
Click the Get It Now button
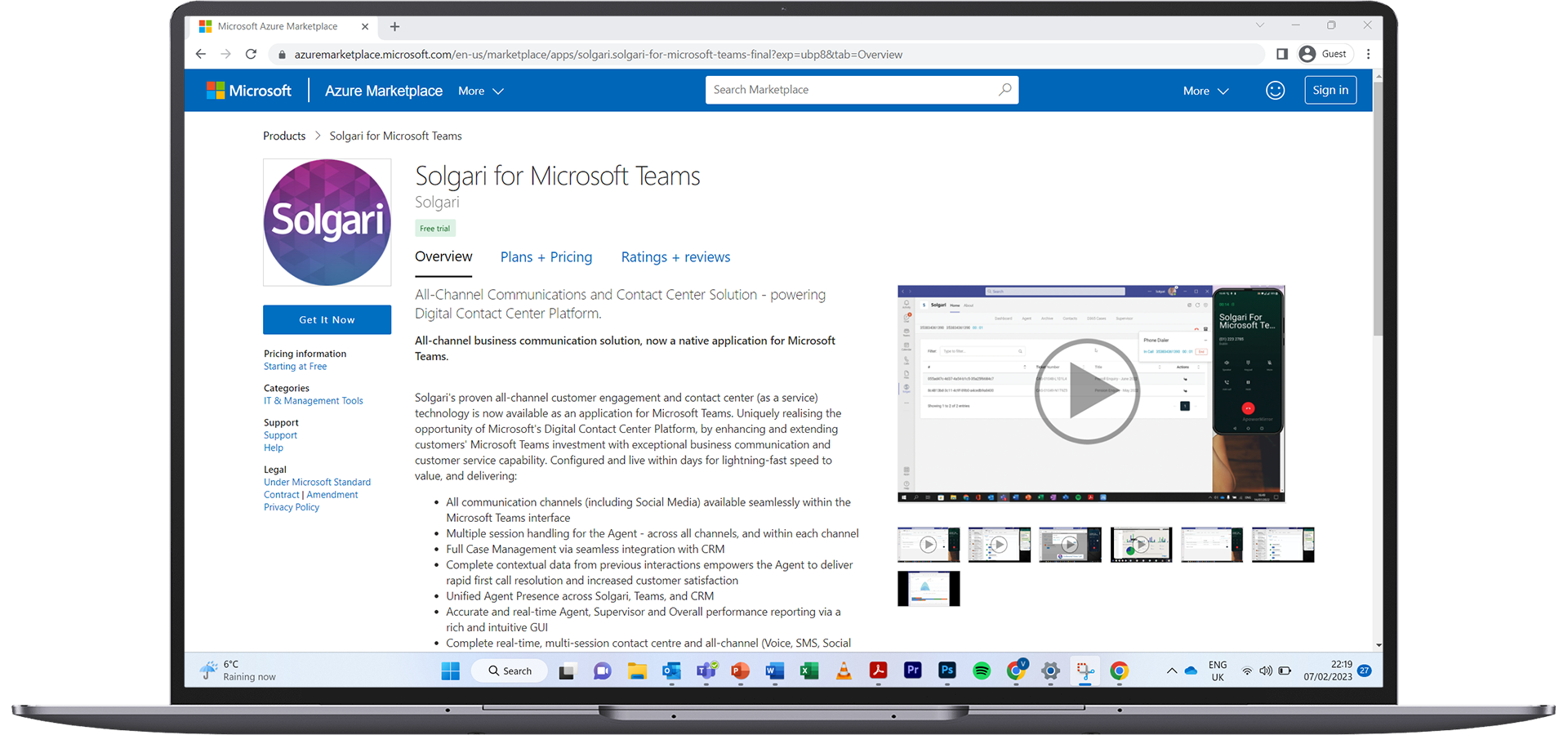click(327, 319)
